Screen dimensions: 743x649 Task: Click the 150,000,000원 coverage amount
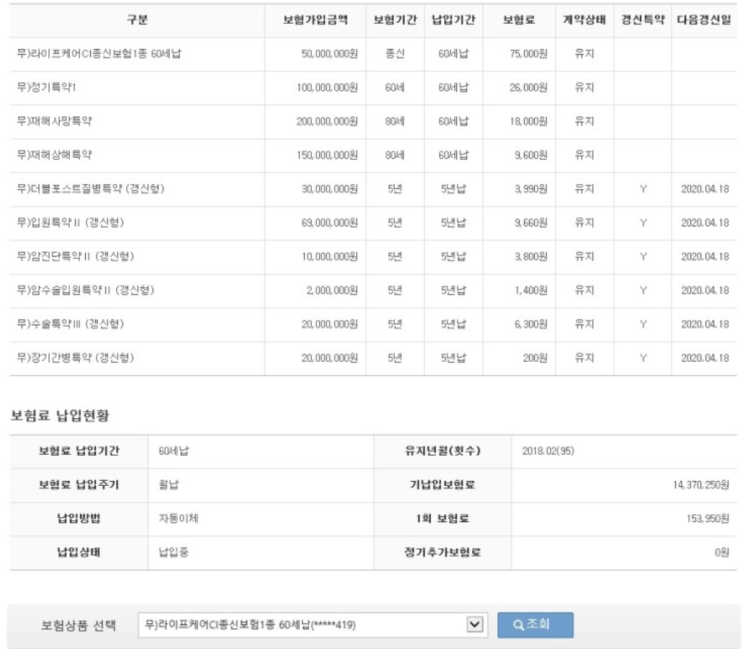tap(327, 155)
